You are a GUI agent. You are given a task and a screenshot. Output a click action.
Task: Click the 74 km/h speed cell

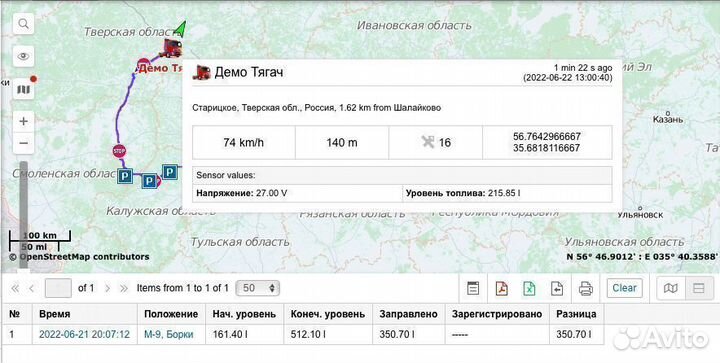[x=243, y=143]
